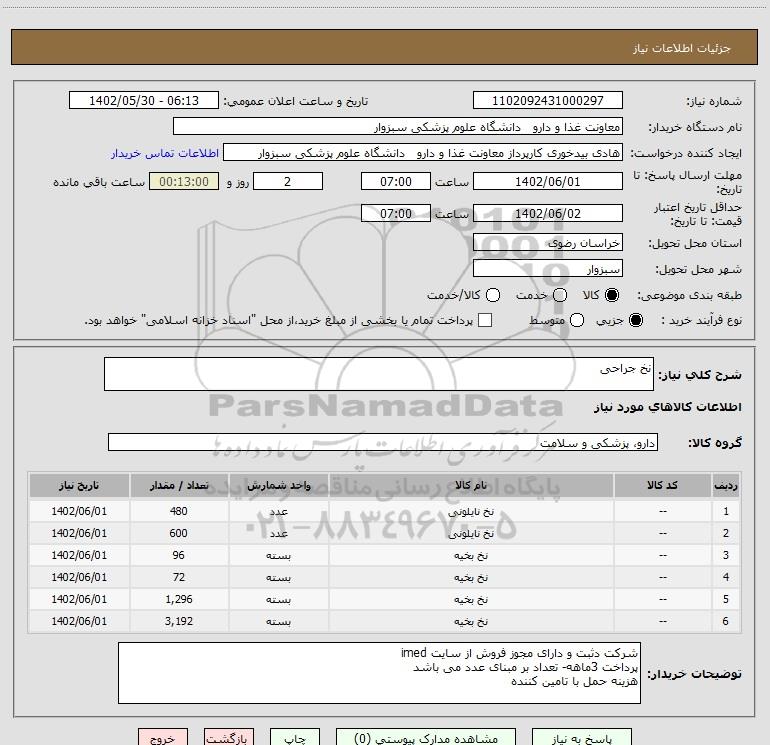Viewport: 770px width, 745px height.
Task: Click نخ نایلونی in row 2
Action: tap(471, 534)
